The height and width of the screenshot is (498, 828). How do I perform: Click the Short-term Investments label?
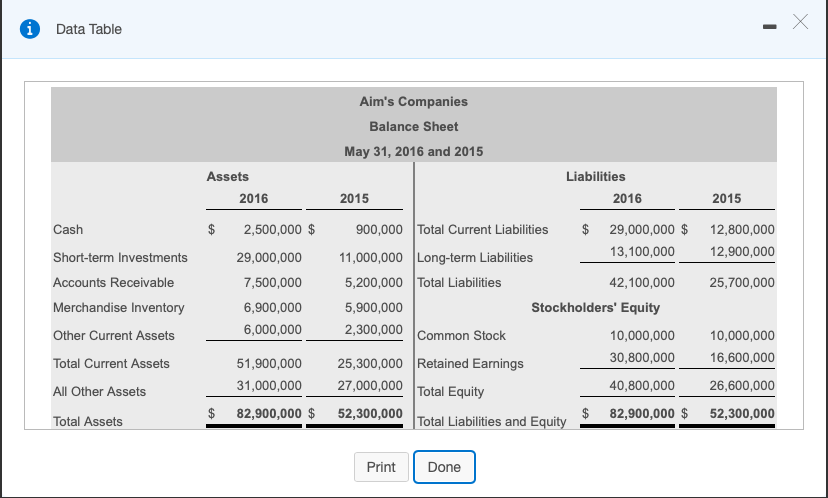[120, 258]
